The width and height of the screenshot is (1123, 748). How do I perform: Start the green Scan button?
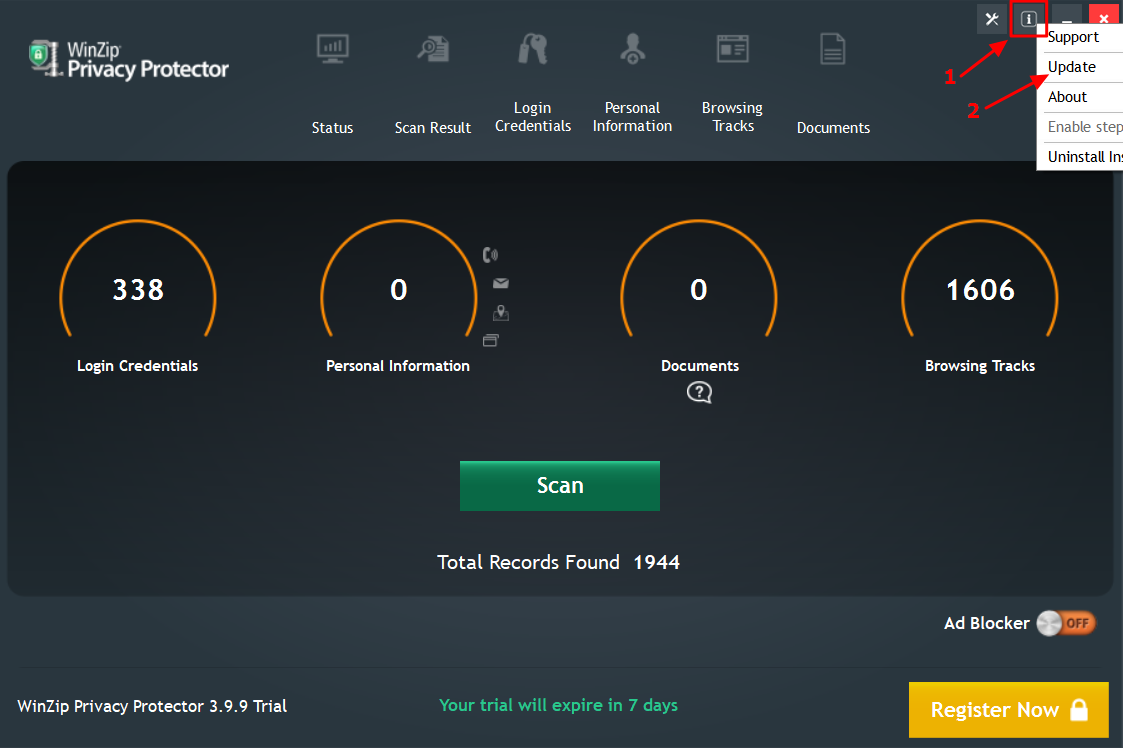559,486
